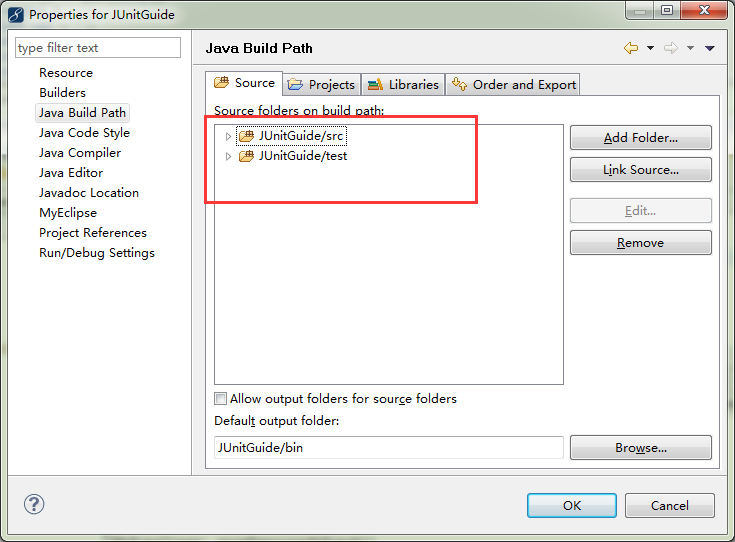Click the help question mark icon
Screen dimensions: 735x542
34,504
